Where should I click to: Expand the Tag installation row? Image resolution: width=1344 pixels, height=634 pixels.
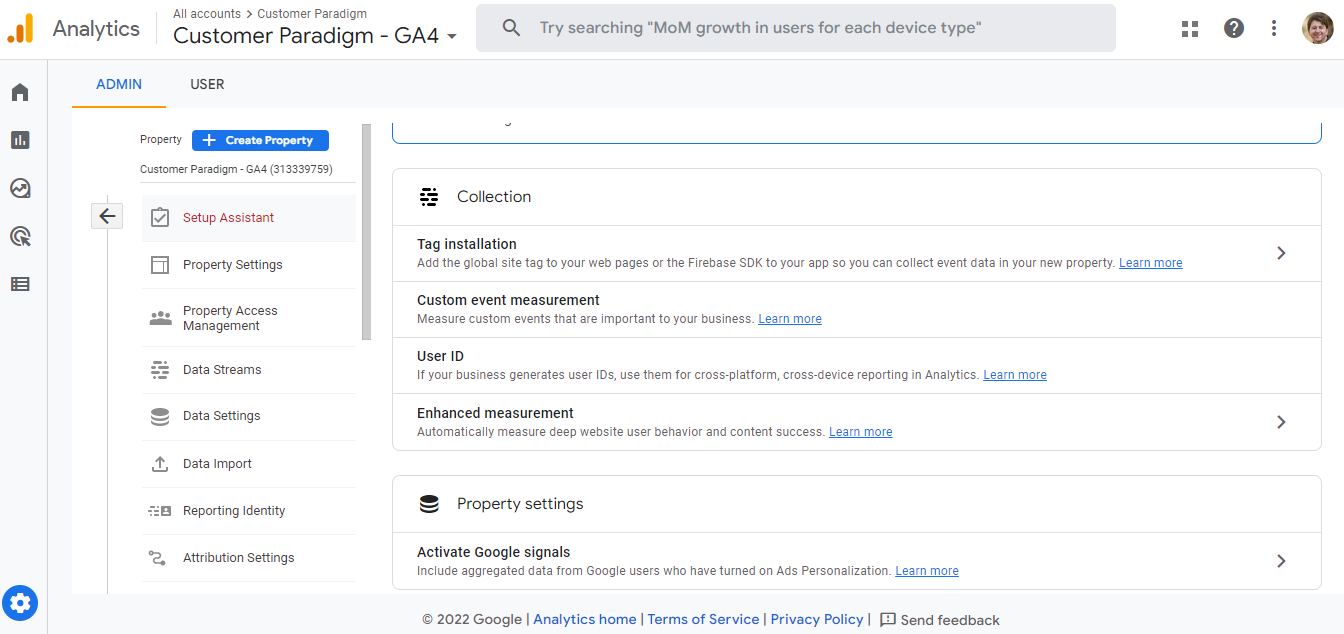pos(1281,253)
